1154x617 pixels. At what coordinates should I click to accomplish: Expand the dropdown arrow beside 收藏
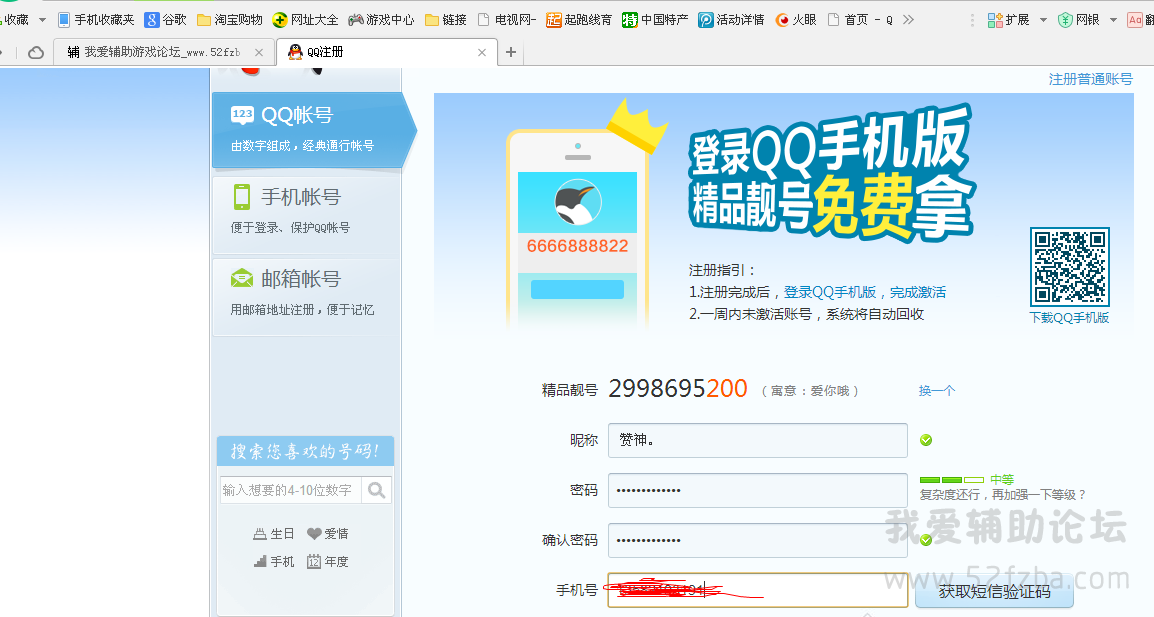coord(42,20)
